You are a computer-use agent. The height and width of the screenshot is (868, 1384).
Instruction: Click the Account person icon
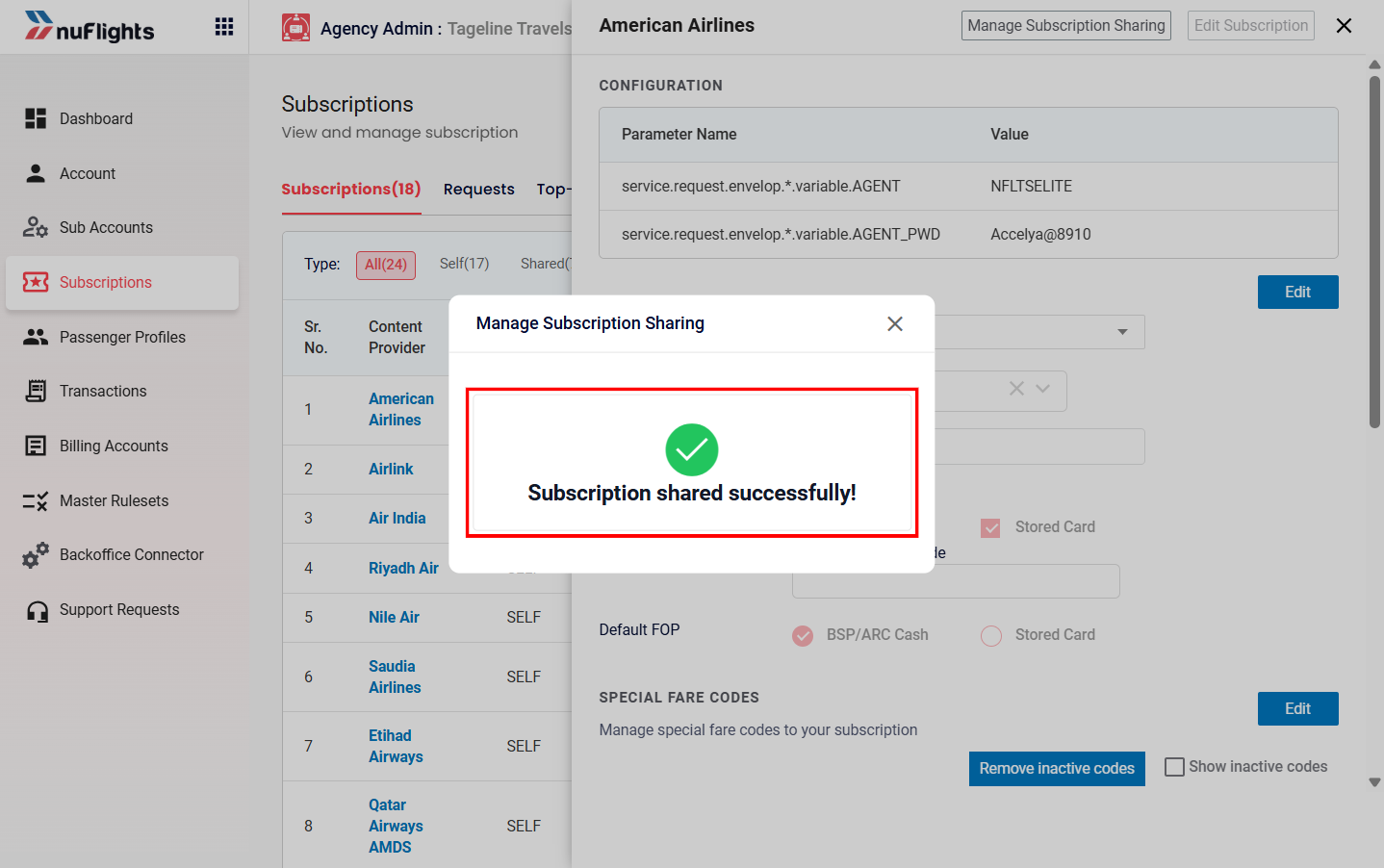point(36,173)
